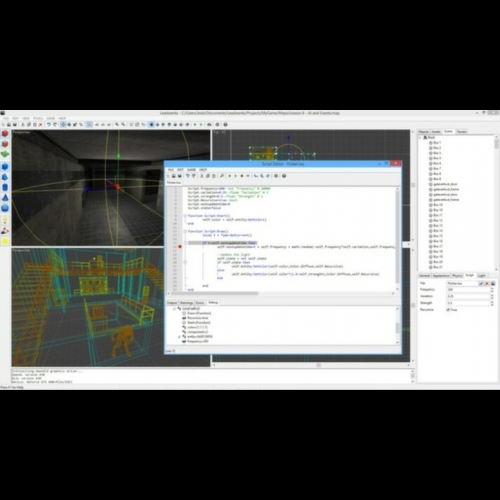
Task: Switch to the Light properties tab
Action: [482, 276]
